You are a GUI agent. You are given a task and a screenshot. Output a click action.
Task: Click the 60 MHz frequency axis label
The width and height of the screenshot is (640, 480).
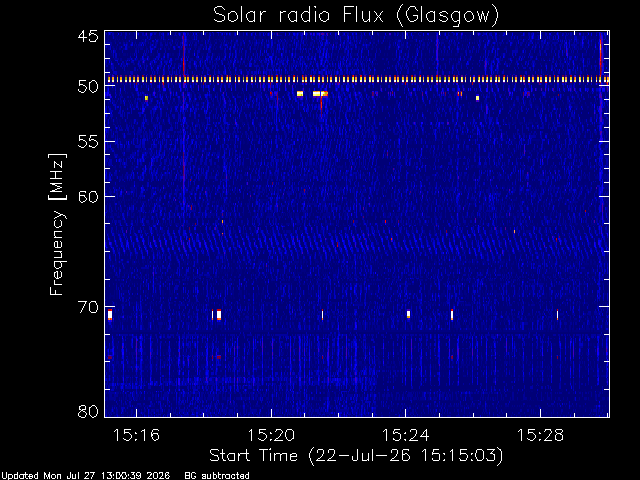click(88, 196)
